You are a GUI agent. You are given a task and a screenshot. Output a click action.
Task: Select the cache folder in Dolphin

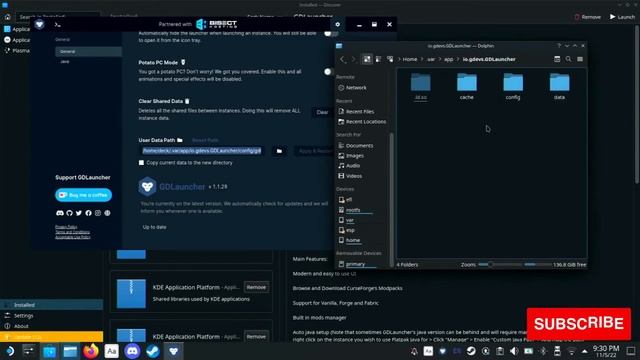point(467,86)
